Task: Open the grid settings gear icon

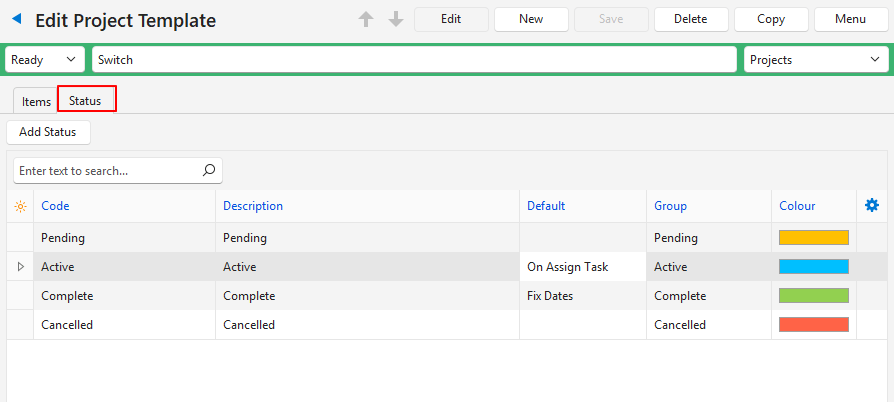Action: [871, 205]
